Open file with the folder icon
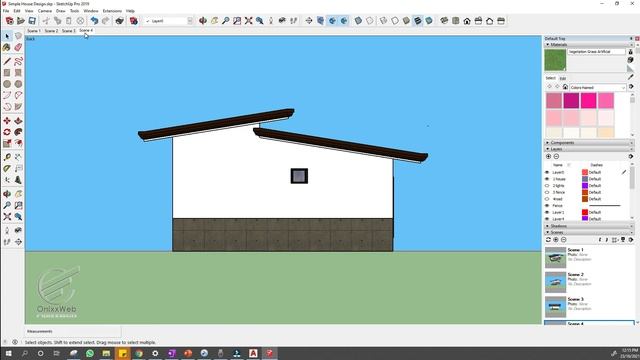 click(x=21, y=21)
